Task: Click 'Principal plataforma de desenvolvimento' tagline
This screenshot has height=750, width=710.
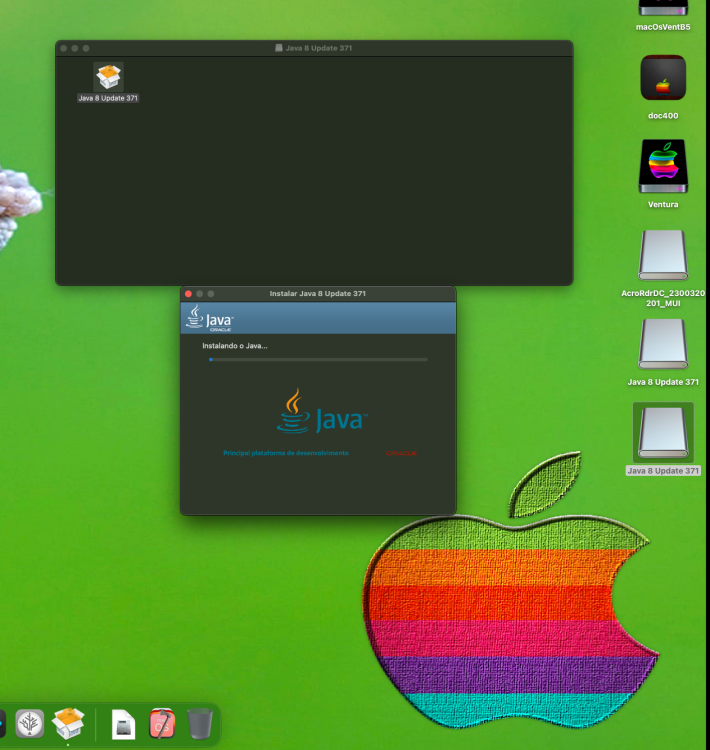Action: tap(286, 453)
